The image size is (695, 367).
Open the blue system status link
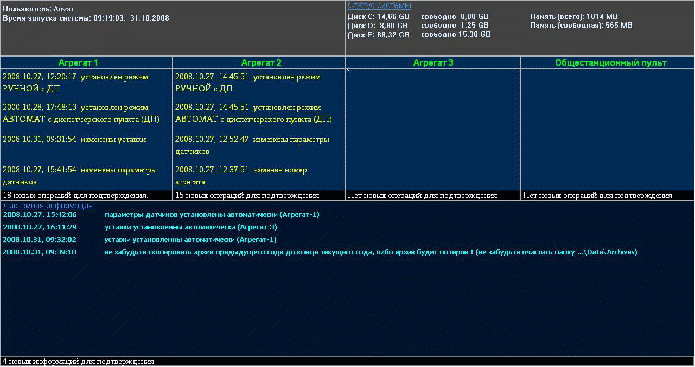point(379,6)
